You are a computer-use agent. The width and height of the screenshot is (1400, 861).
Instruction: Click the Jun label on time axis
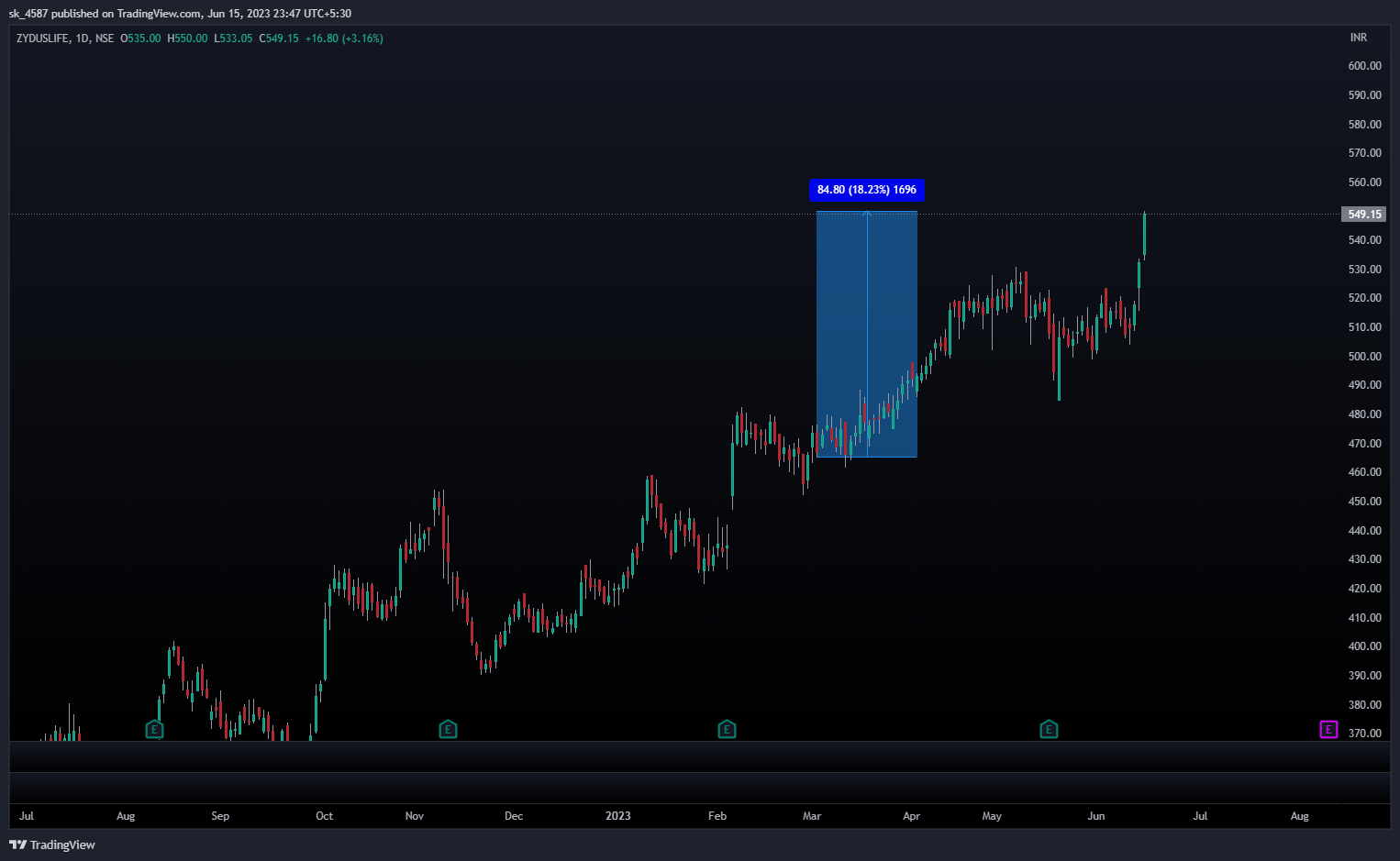point(1096,816)
